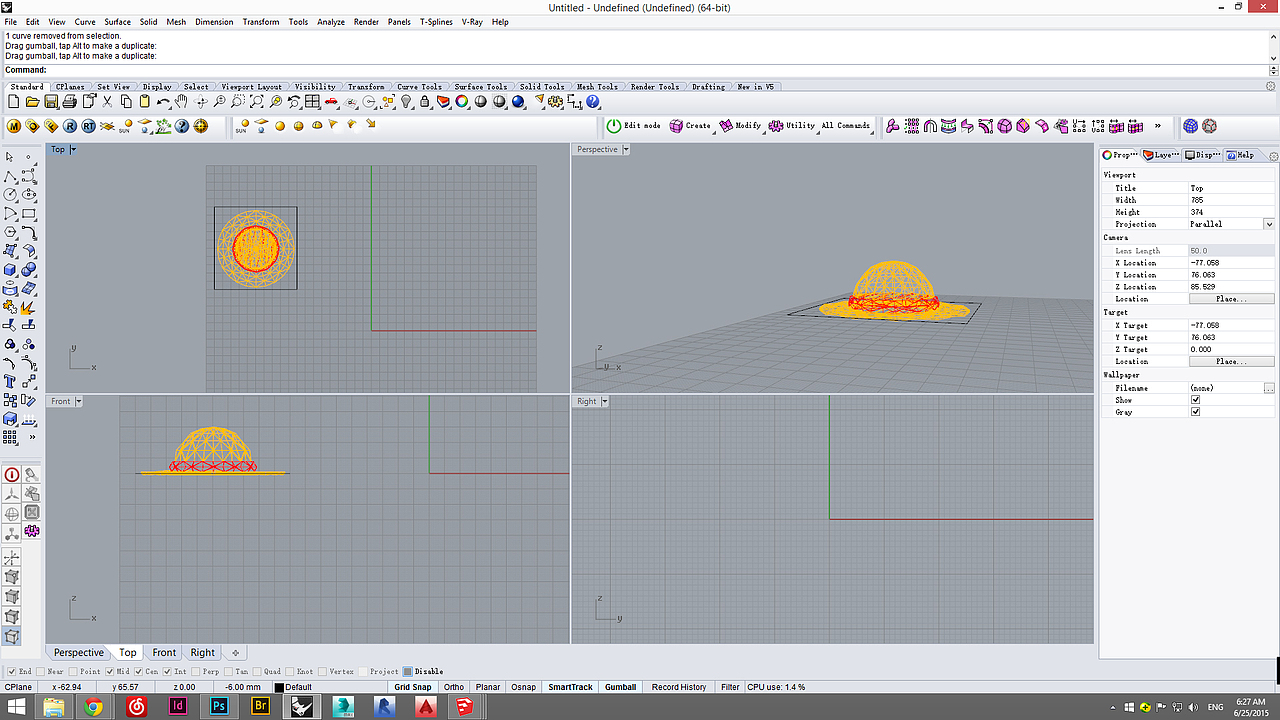This screenshot has height=720, width=1280.
Task: Select the Pan hand tool
Action: pos(182,102)
